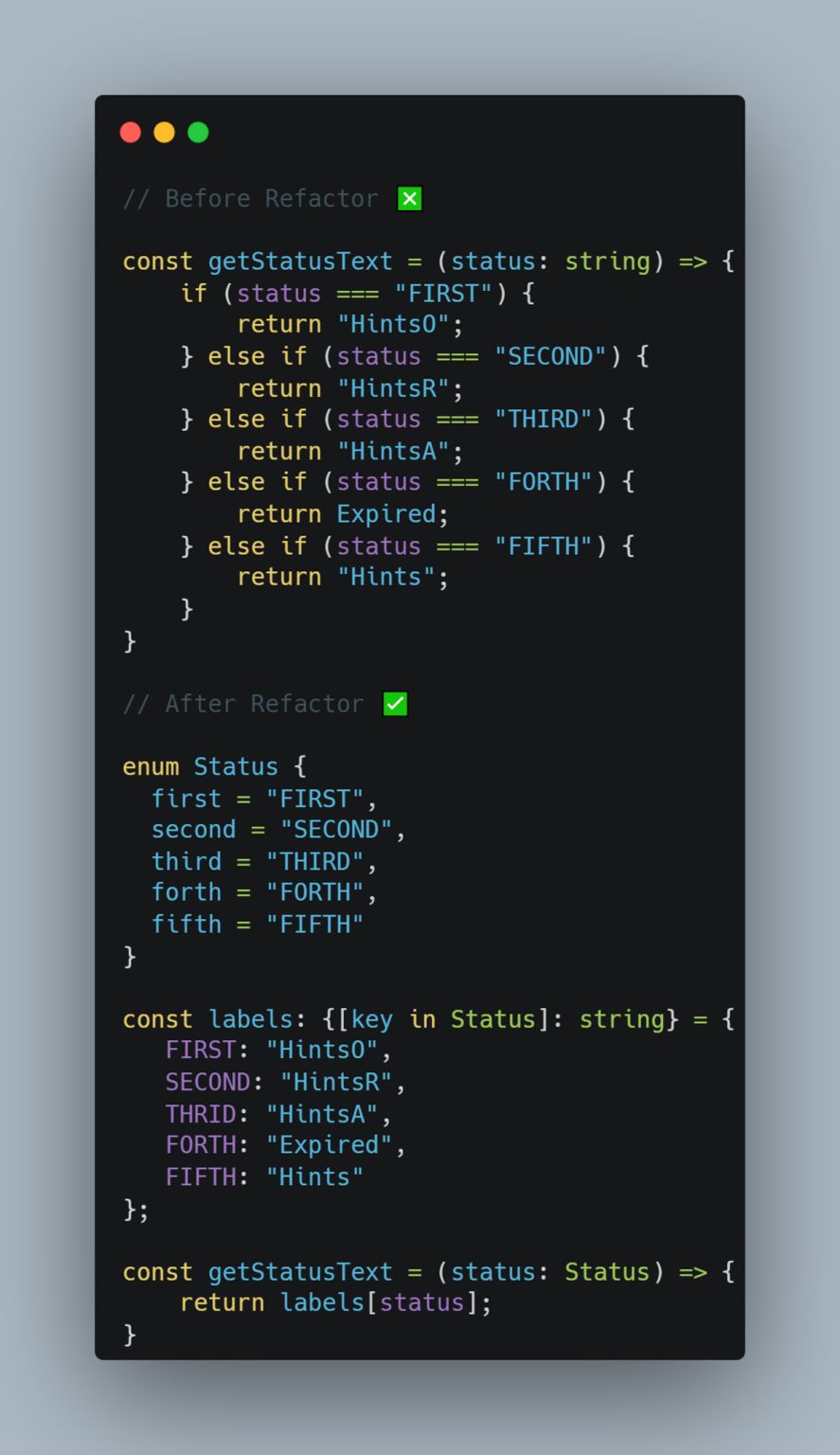Click the second enum member name

tap(193, 830)
